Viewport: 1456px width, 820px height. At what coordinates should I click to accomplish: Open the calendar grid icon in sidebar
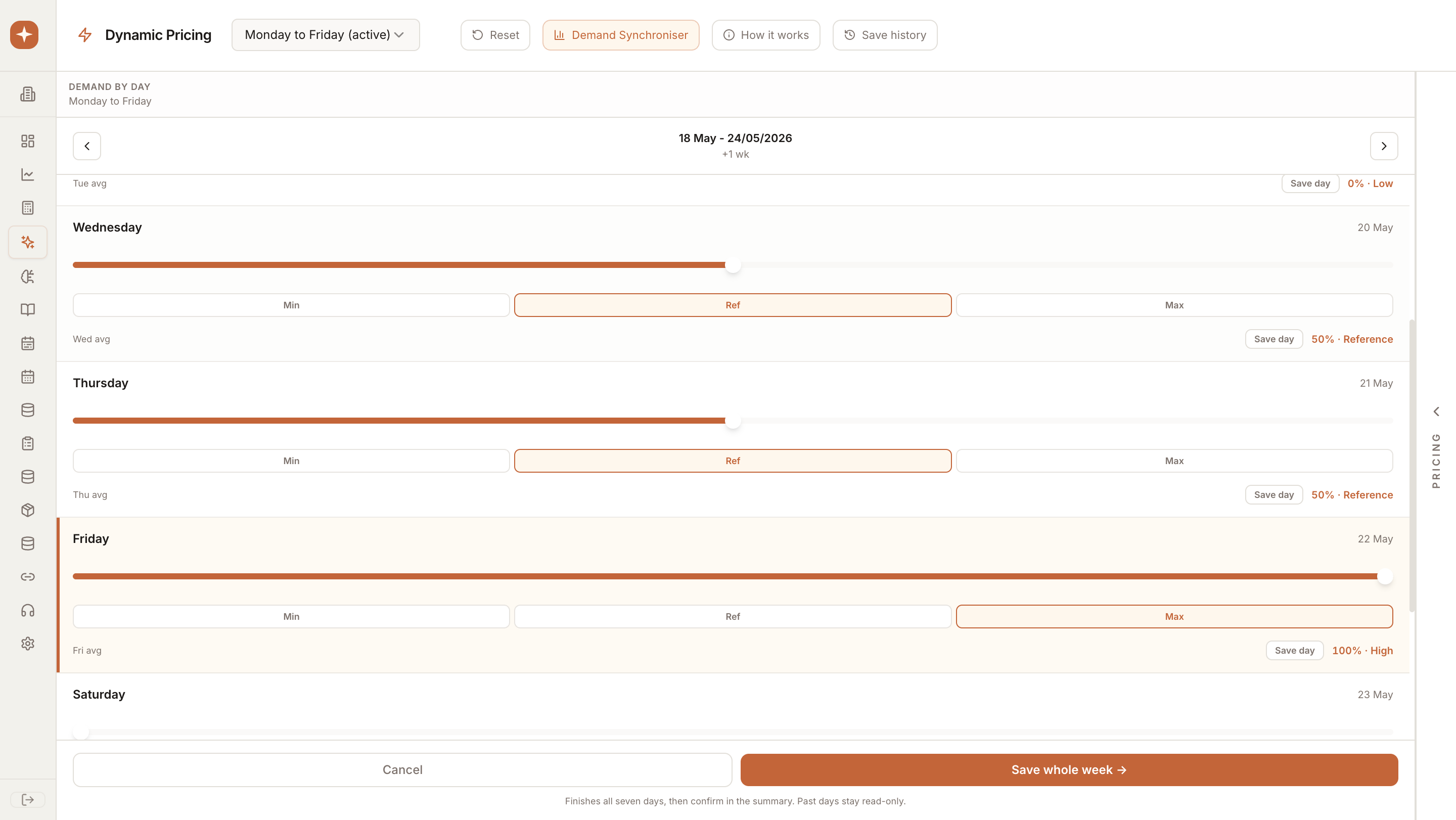click(28, 377)
